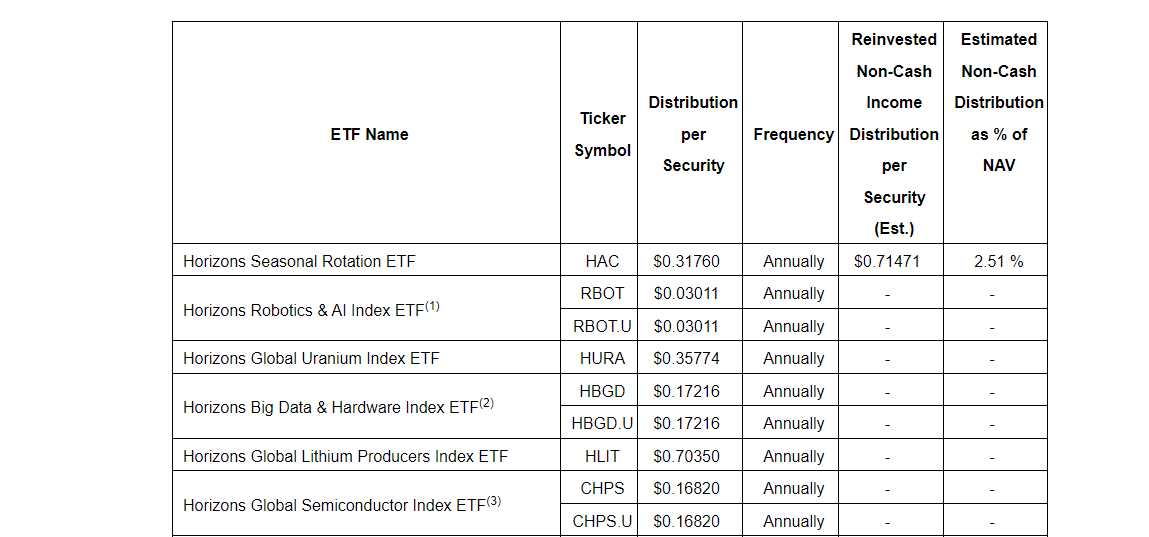Click the Estimated Non-Cash Distribution header
This screenshot has height=537, width=1149.
[998, 103]
